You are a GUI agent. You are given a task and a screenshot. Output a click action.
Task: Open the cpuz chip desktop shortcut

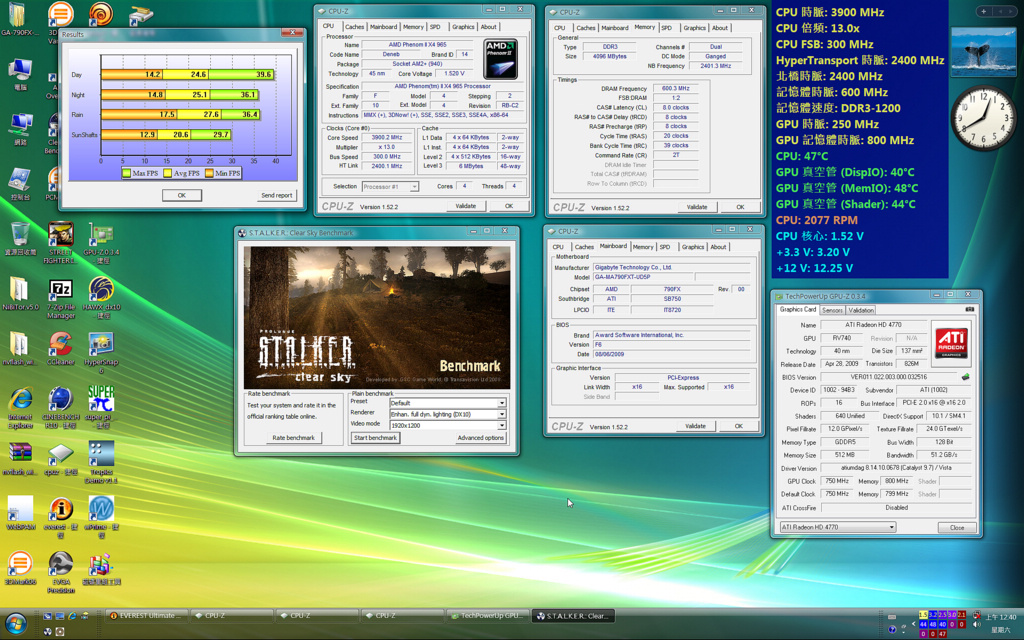[61, 458]
